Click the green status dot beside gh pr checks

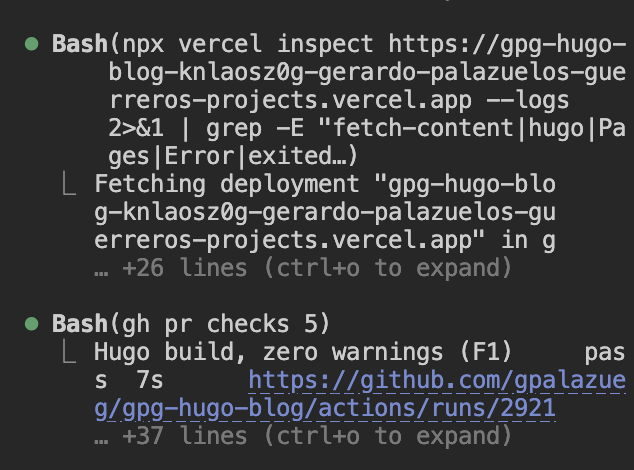point(32,324)
